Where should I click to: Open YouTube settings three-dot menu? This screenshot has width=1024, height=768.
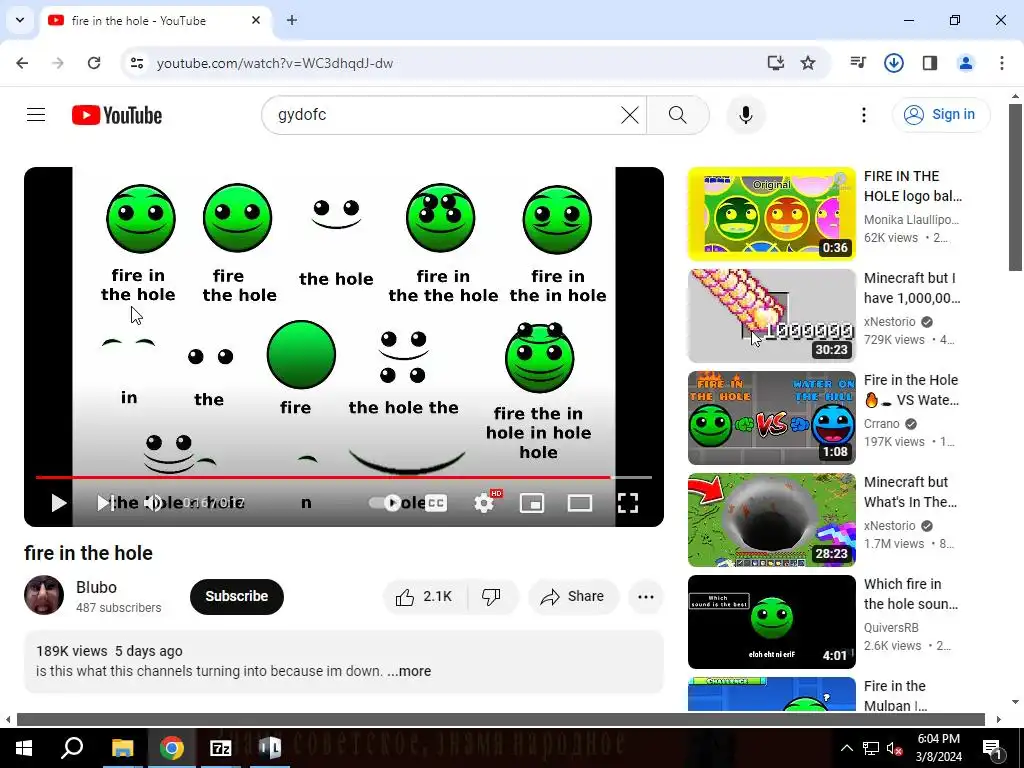863,115
